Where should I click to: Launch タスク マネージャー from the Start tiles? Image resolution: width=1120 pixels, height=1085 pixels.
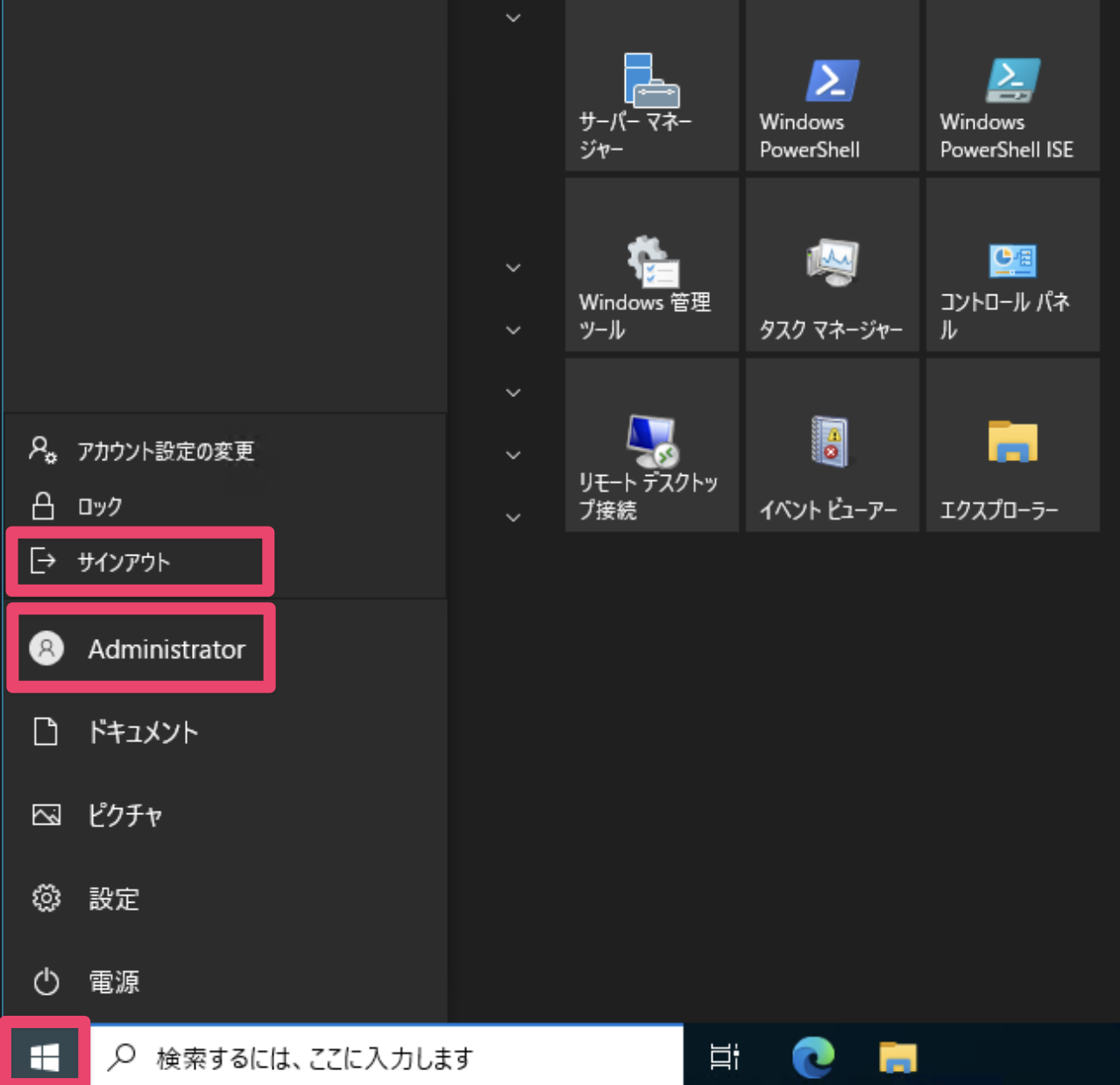click(831, 266)
